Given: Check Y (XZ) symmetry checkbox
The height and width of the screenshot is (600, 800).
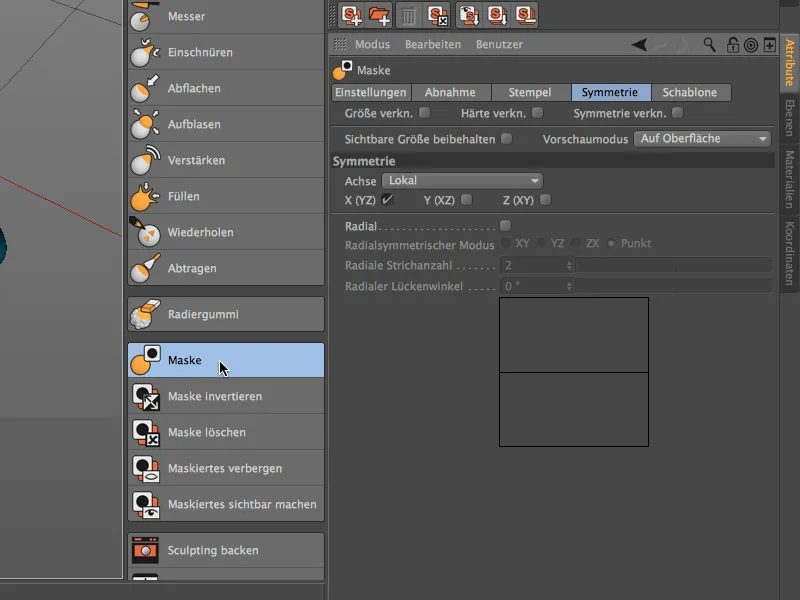Looking at the screenshot, I should coord(466,199).
